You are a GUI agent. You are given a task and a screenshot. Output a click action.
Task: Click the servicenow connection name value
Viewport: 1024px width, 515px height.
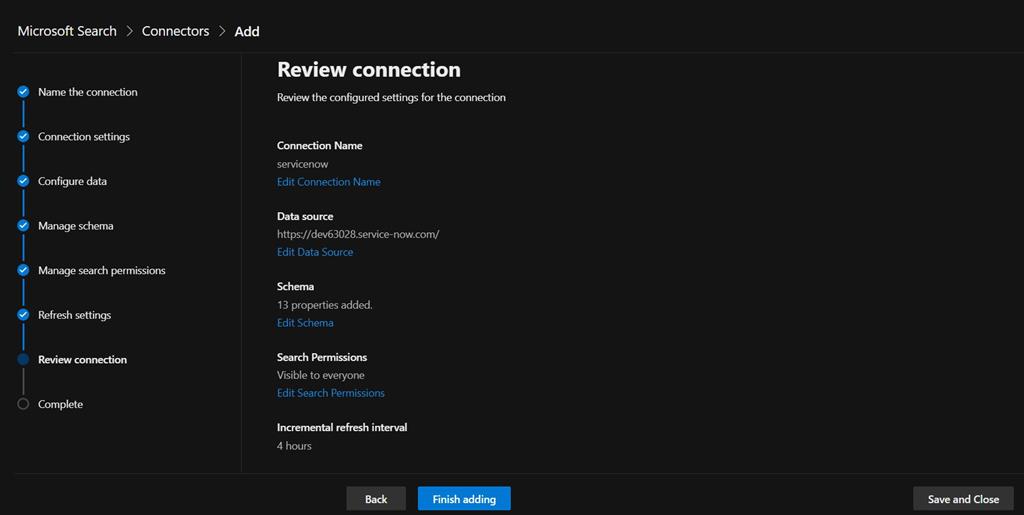[x=302, y=164]
